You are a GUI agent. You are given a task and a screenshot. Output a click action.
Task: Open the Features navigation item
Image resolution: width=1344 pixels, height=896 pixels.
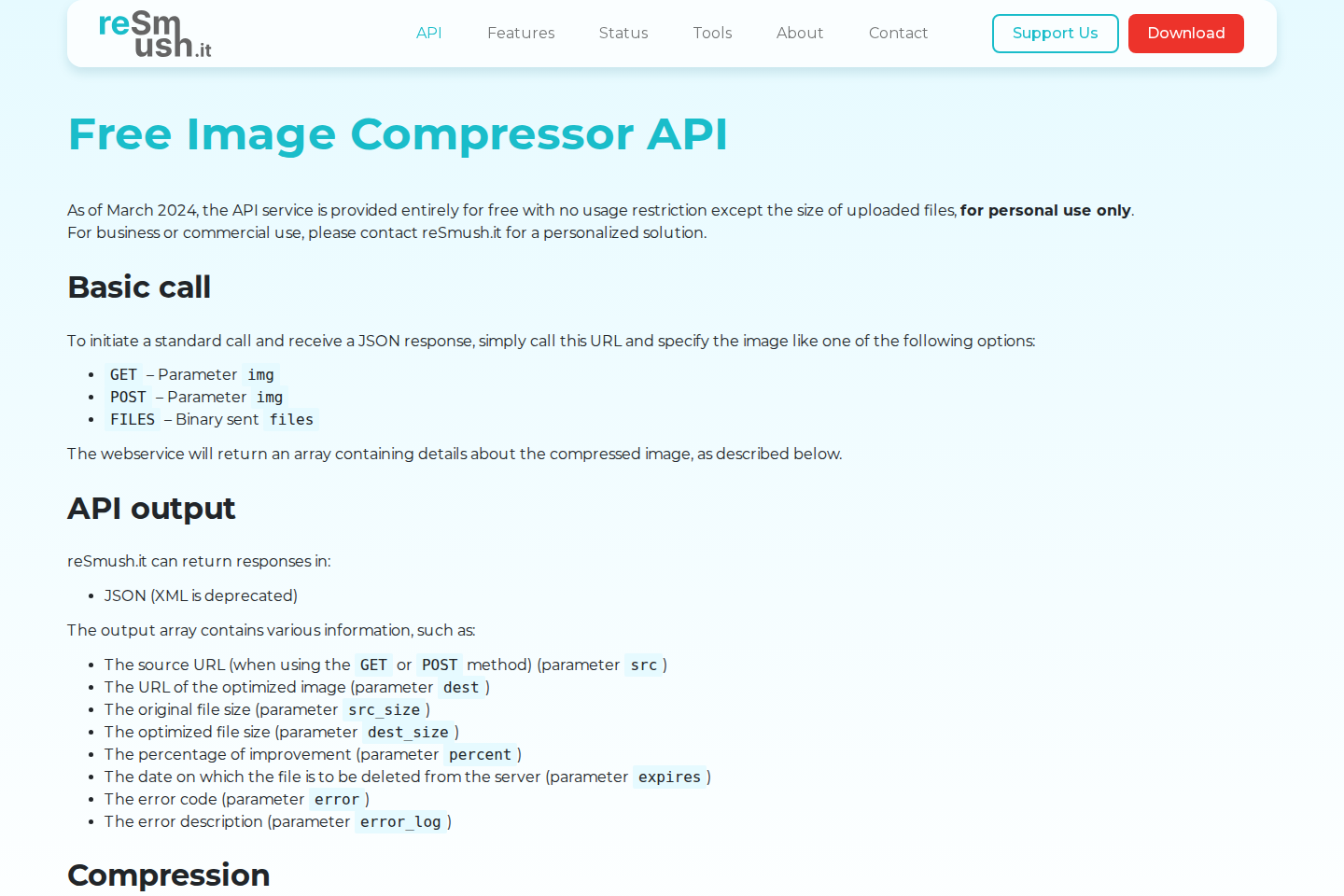pos(521,33)
